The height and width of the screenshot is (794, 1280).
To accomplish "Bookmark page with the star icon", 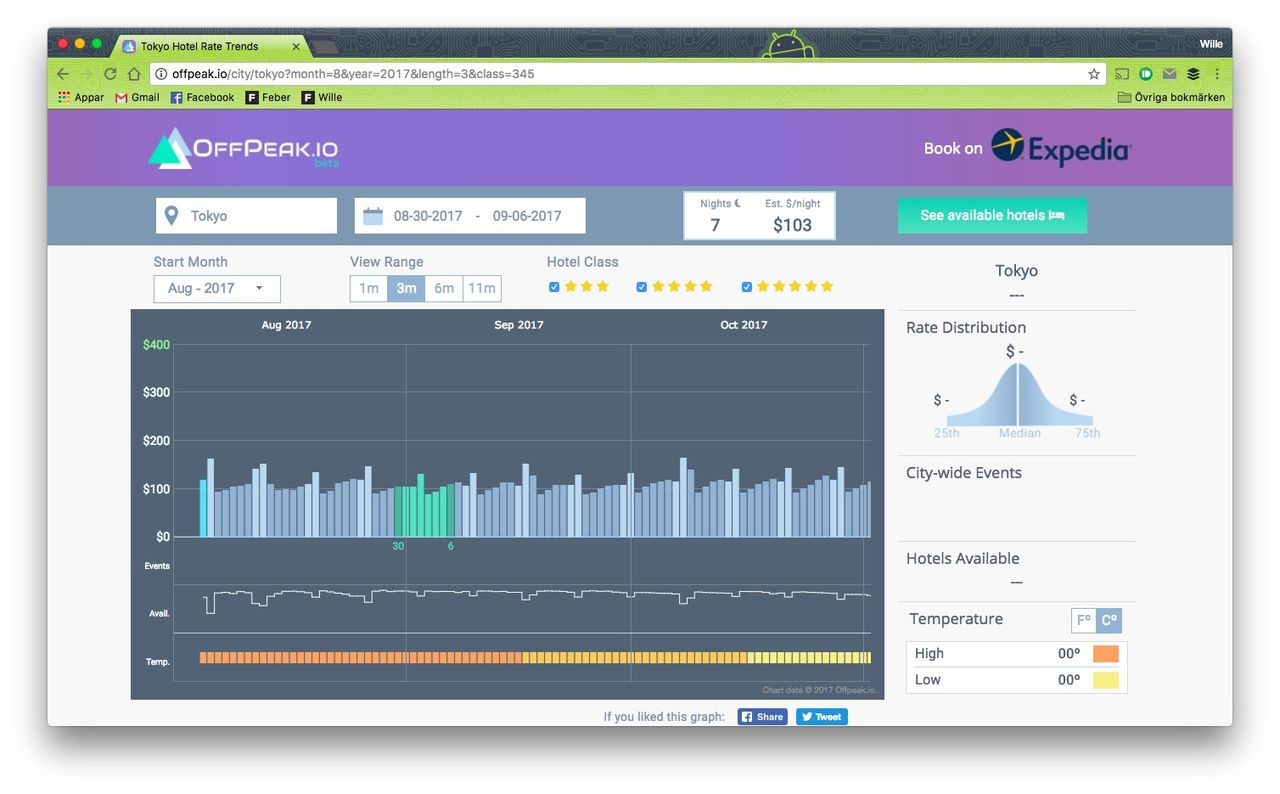I will click(x=1094, y=74).
